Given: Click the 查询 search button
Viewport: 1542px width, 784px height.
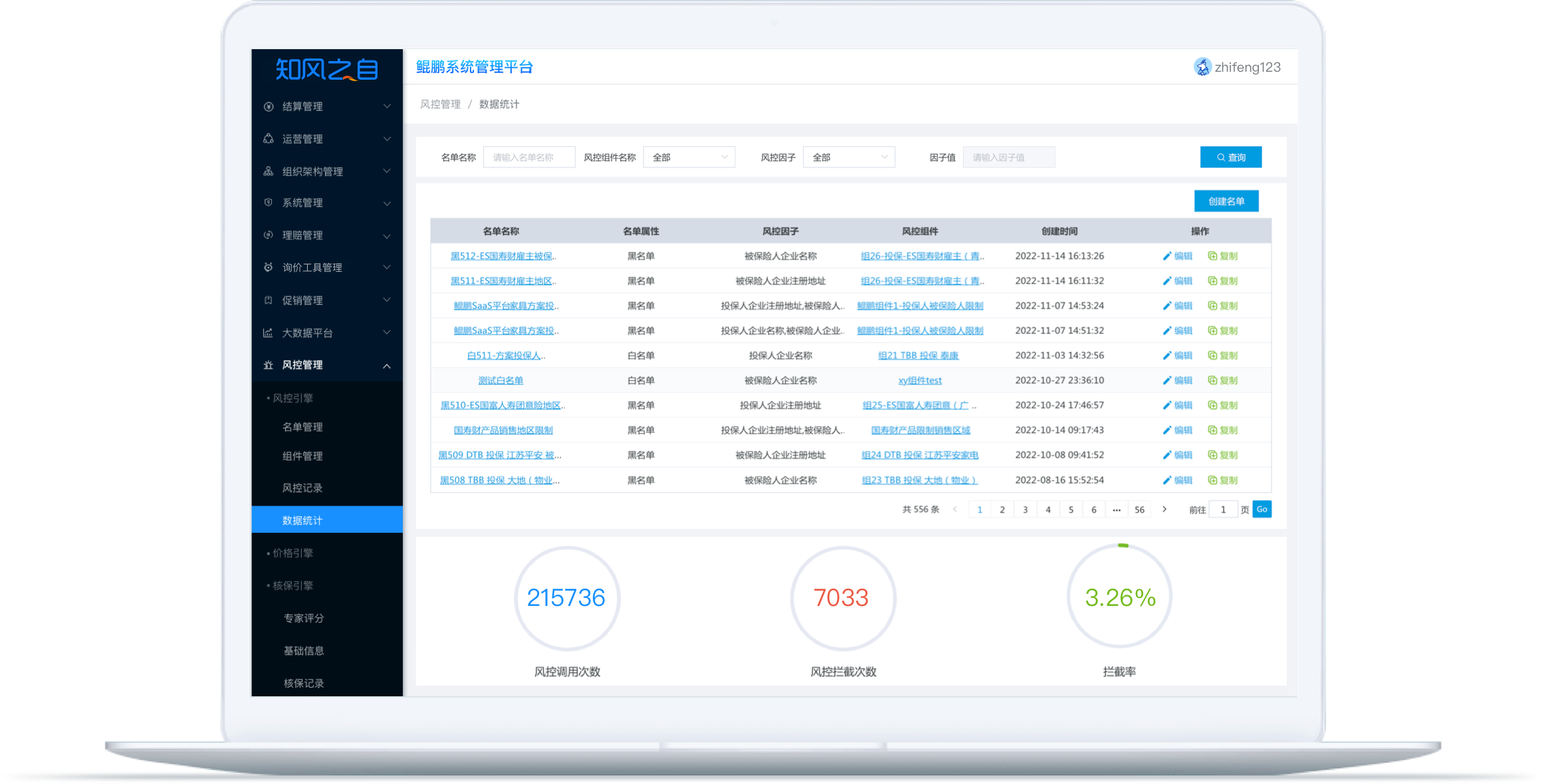Looking at the screenshot, I should (x=1230, y=157).
